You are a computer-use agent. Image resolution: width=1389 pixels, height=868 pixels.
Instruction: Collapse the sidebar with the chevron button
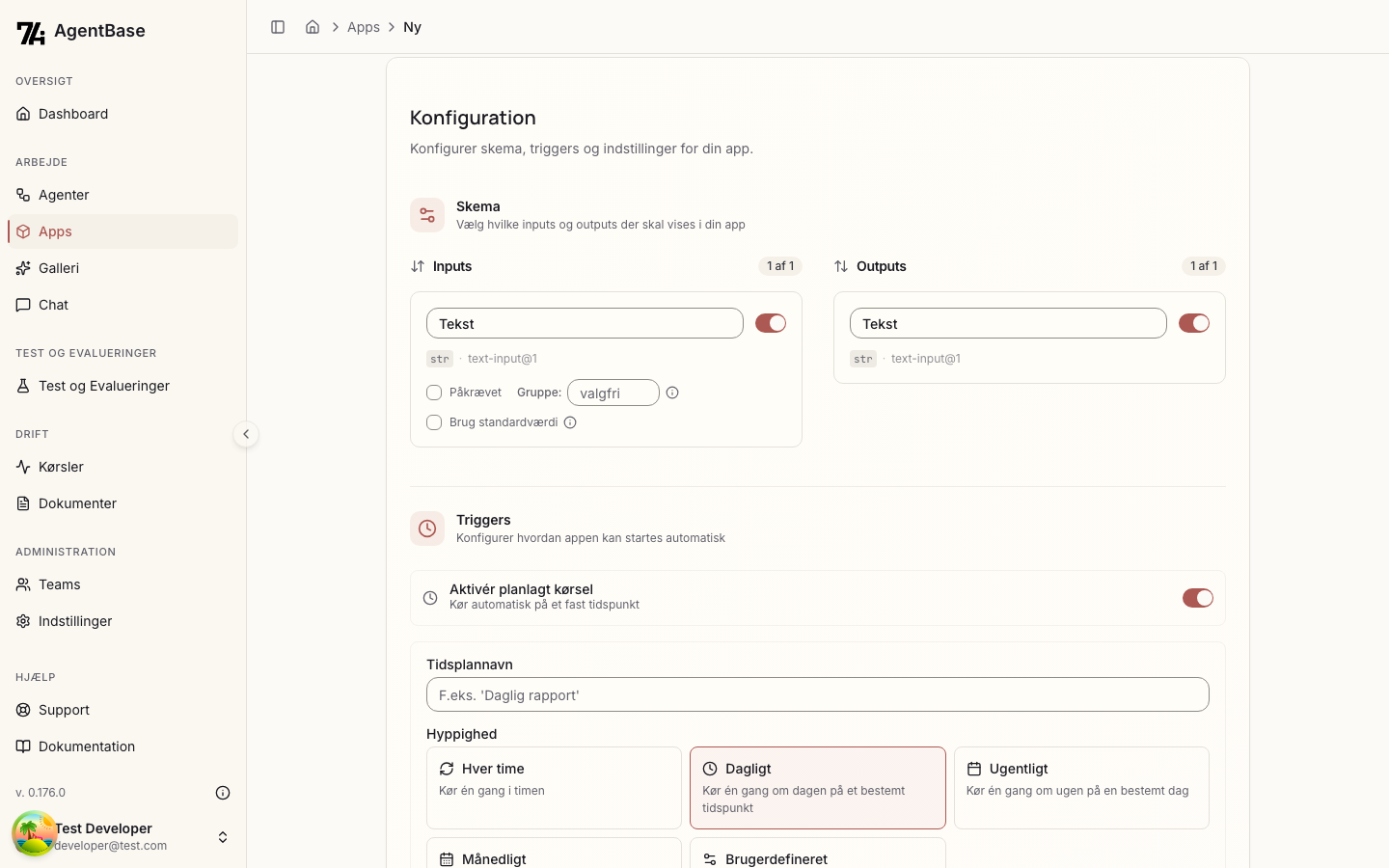point(246,434)
